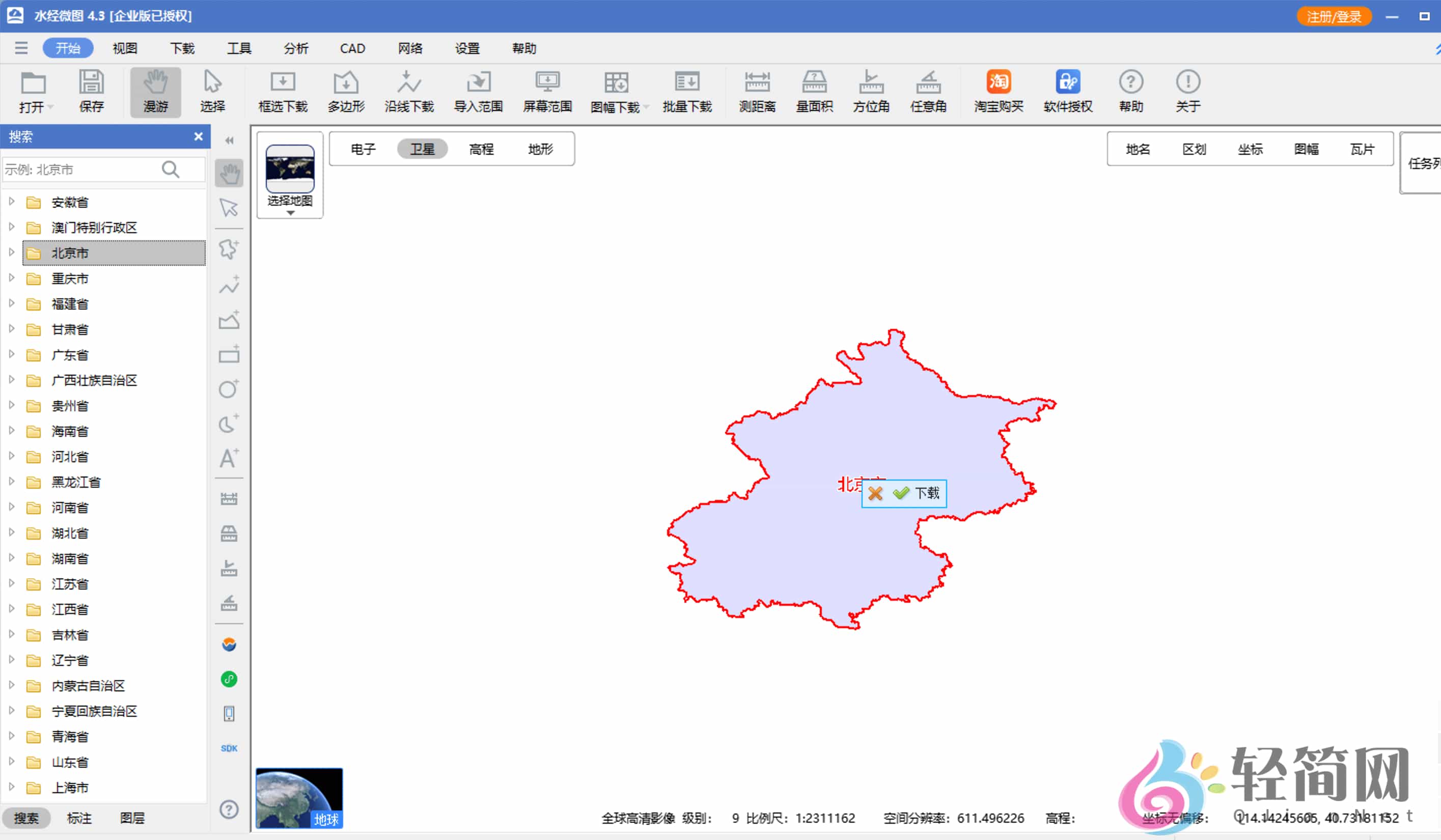Enable 漫游 pan mode
Image resolution: width=1441 pixels, height=840 pixels.
point(155,92)
